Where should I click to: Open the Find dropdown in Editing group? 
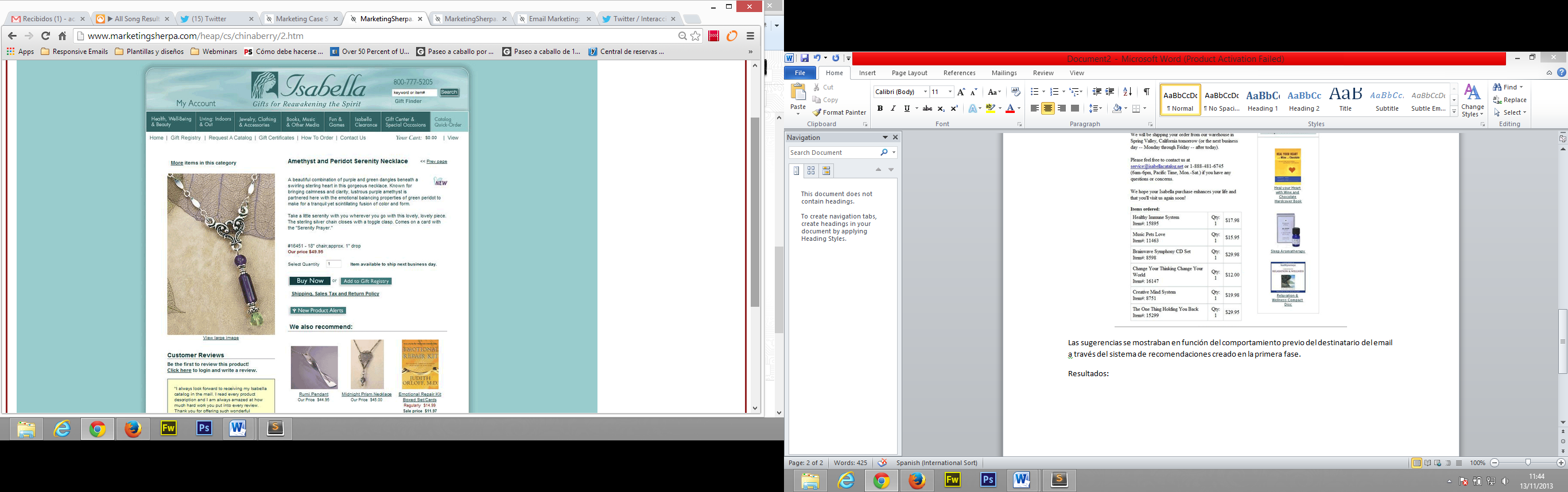point(1521,87)
